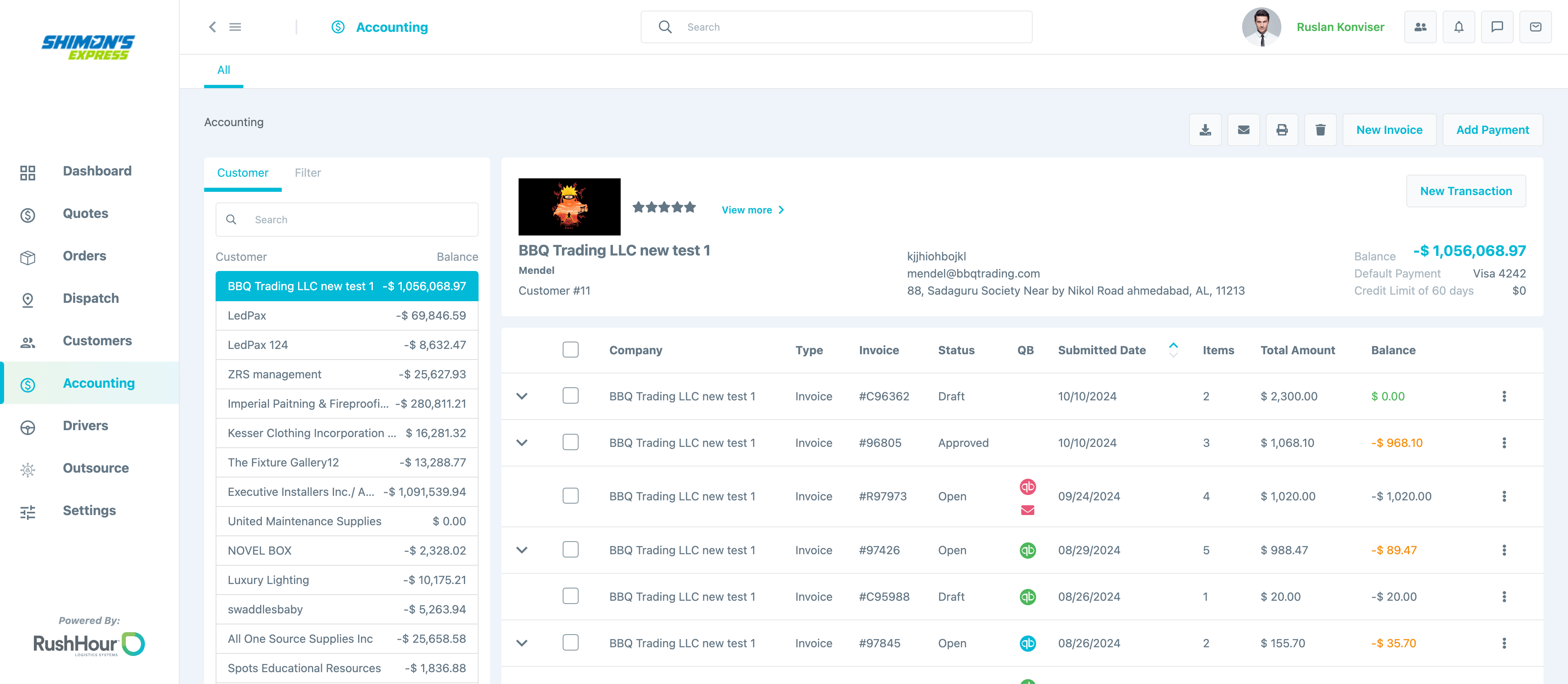This screenshot has height=684, width=1568.
Task: Open the Dashboard section in the sidebar
Action: 97,171
